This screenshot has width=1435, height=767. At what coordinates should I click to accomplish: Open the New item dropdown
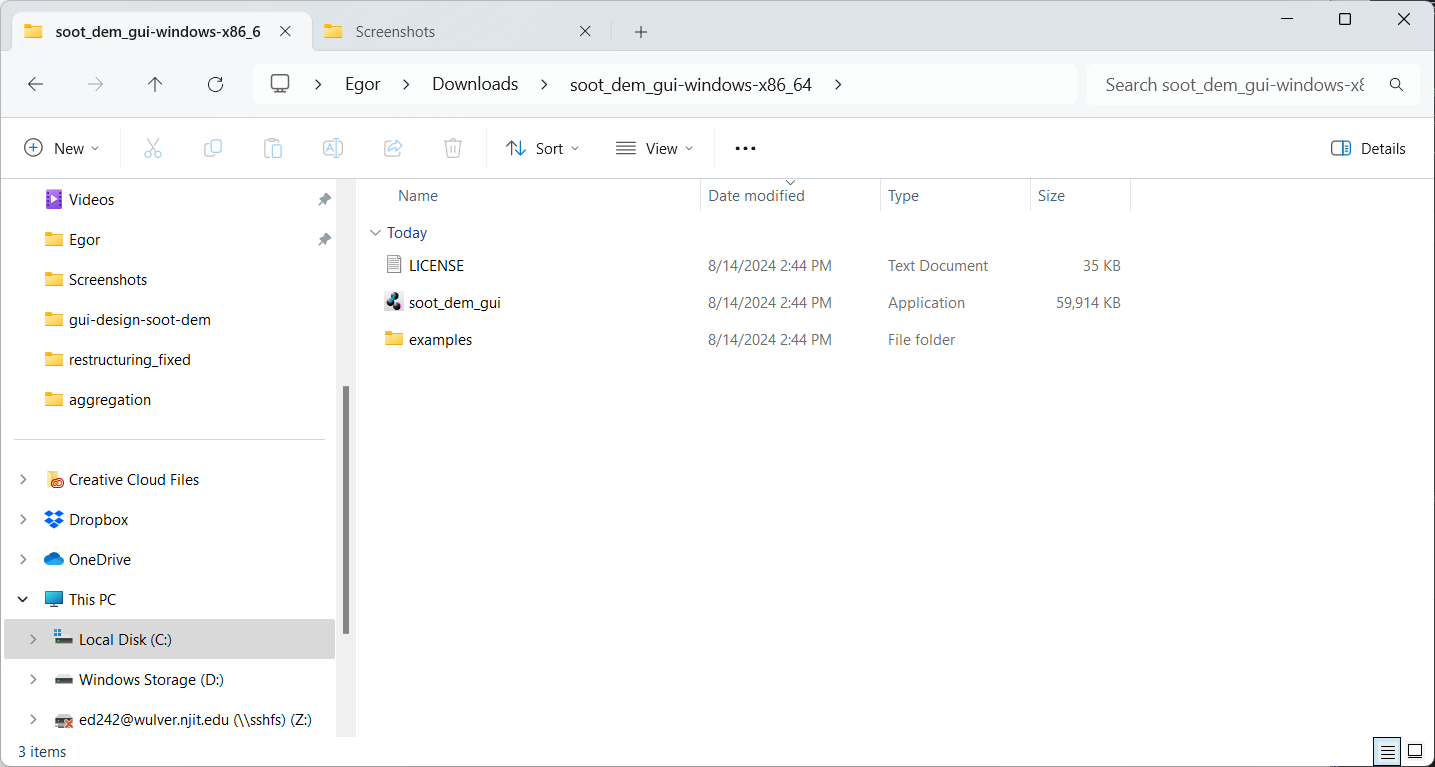coord(62,148)
